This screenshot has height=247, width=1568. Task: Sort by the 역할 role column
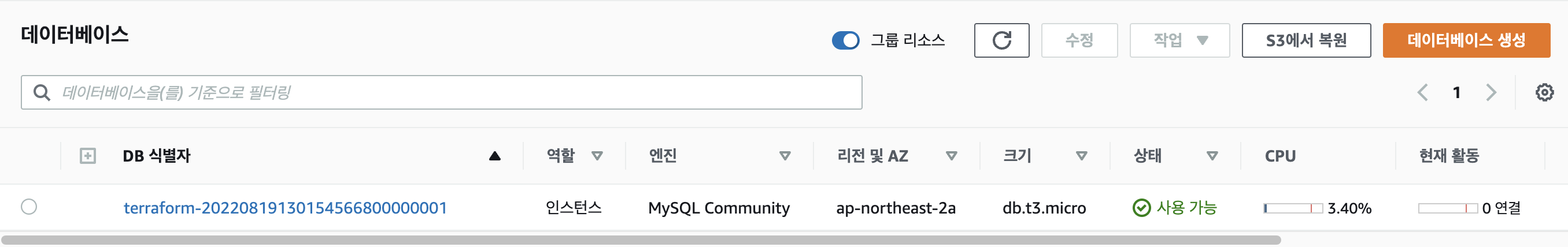point(597,156)
